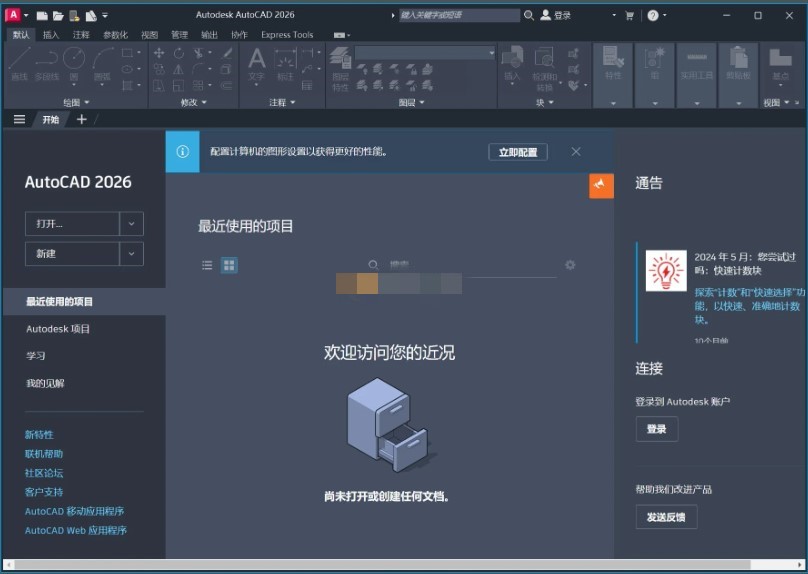Click the 新建 button
808x574 pixels.
tap(72, 254)
